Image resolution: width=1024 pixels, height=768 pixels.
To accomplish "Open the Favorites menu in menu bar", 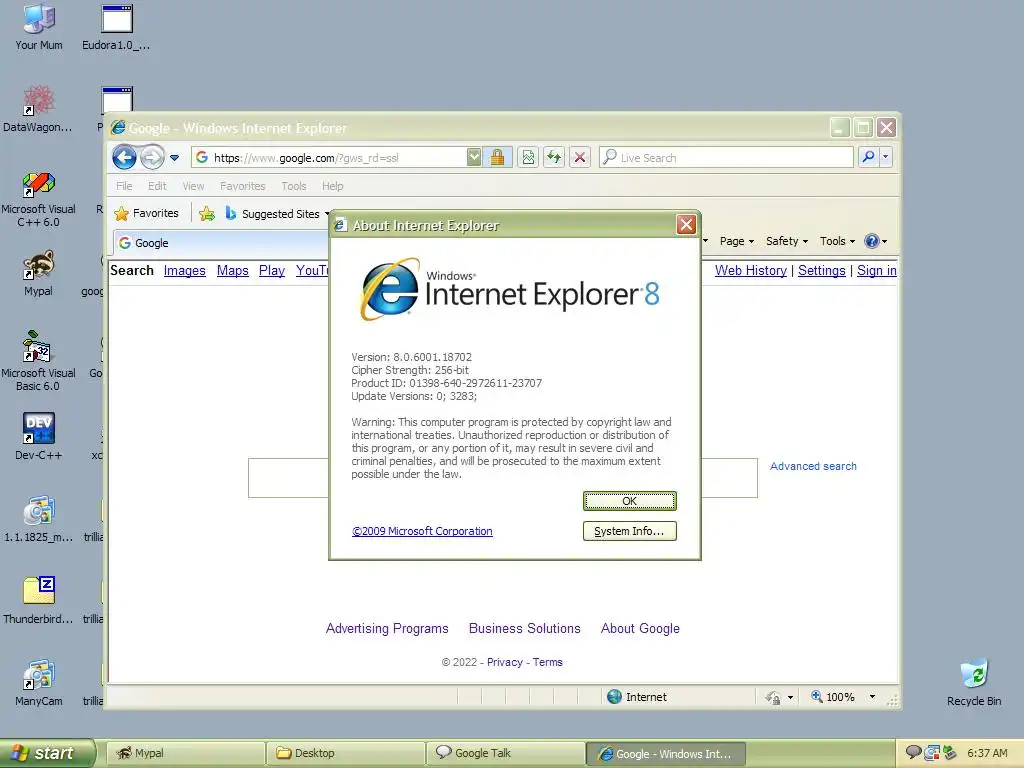I will point(242,186).
